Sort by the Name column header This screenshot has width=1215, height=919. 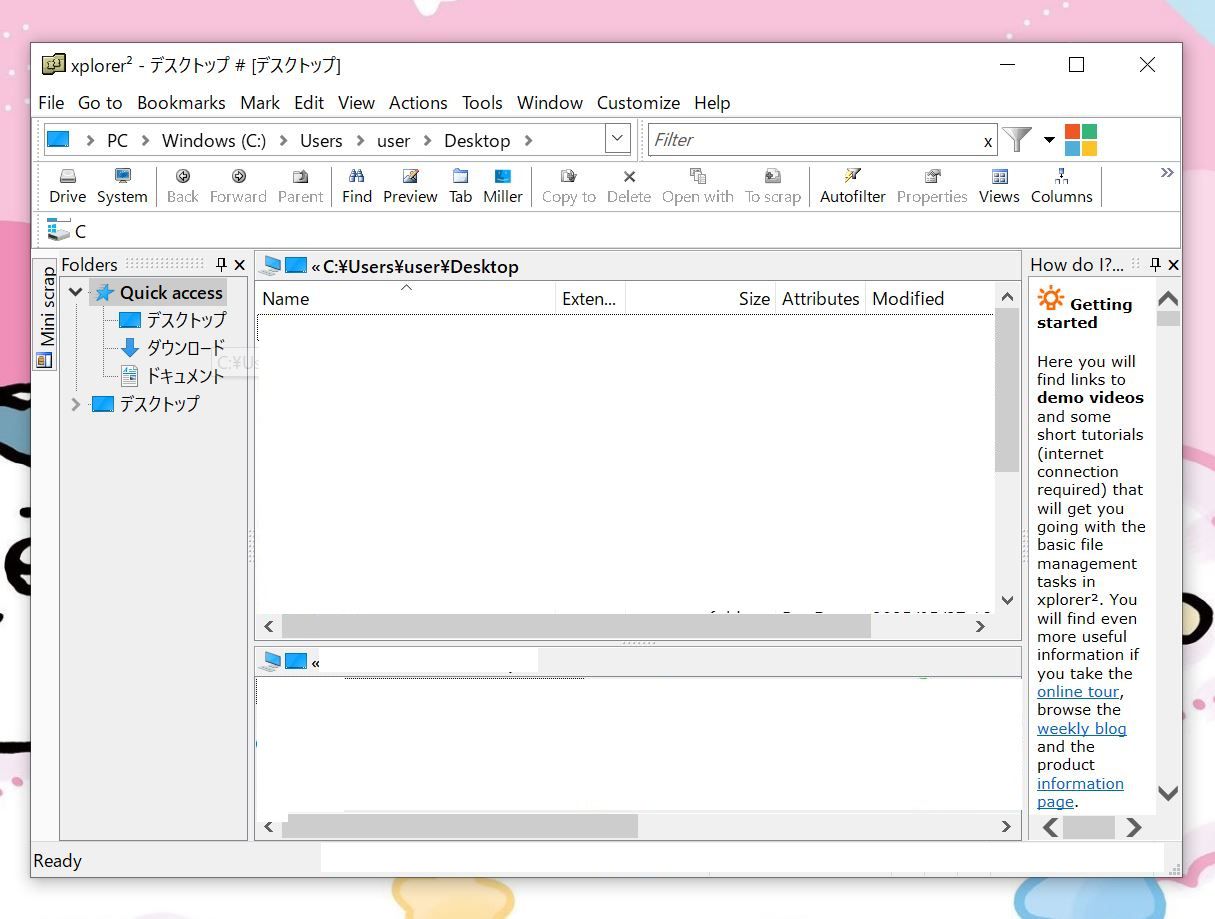[406, 298]
